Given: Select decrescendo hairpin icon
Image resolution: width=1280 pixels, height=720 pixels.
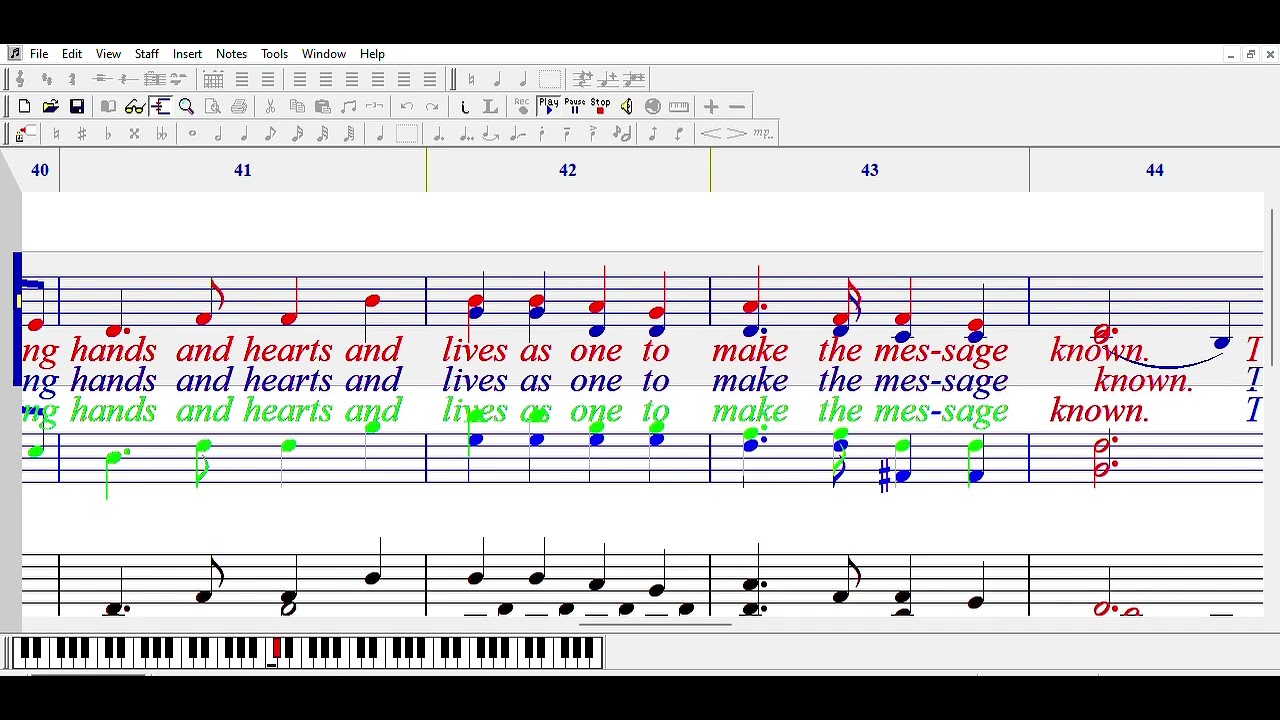Looking at the screenshot, I should coord(737,133).
